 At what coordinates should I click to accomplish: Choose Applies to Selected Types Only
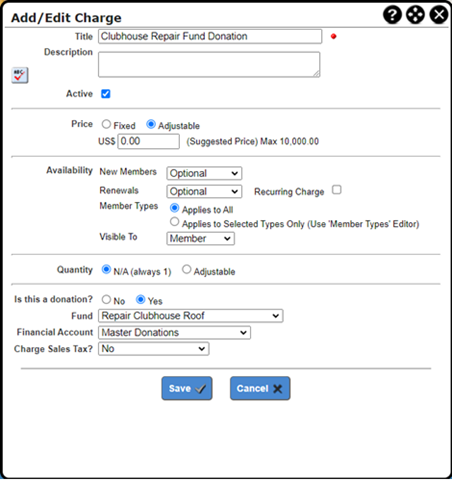click(174, 222)
